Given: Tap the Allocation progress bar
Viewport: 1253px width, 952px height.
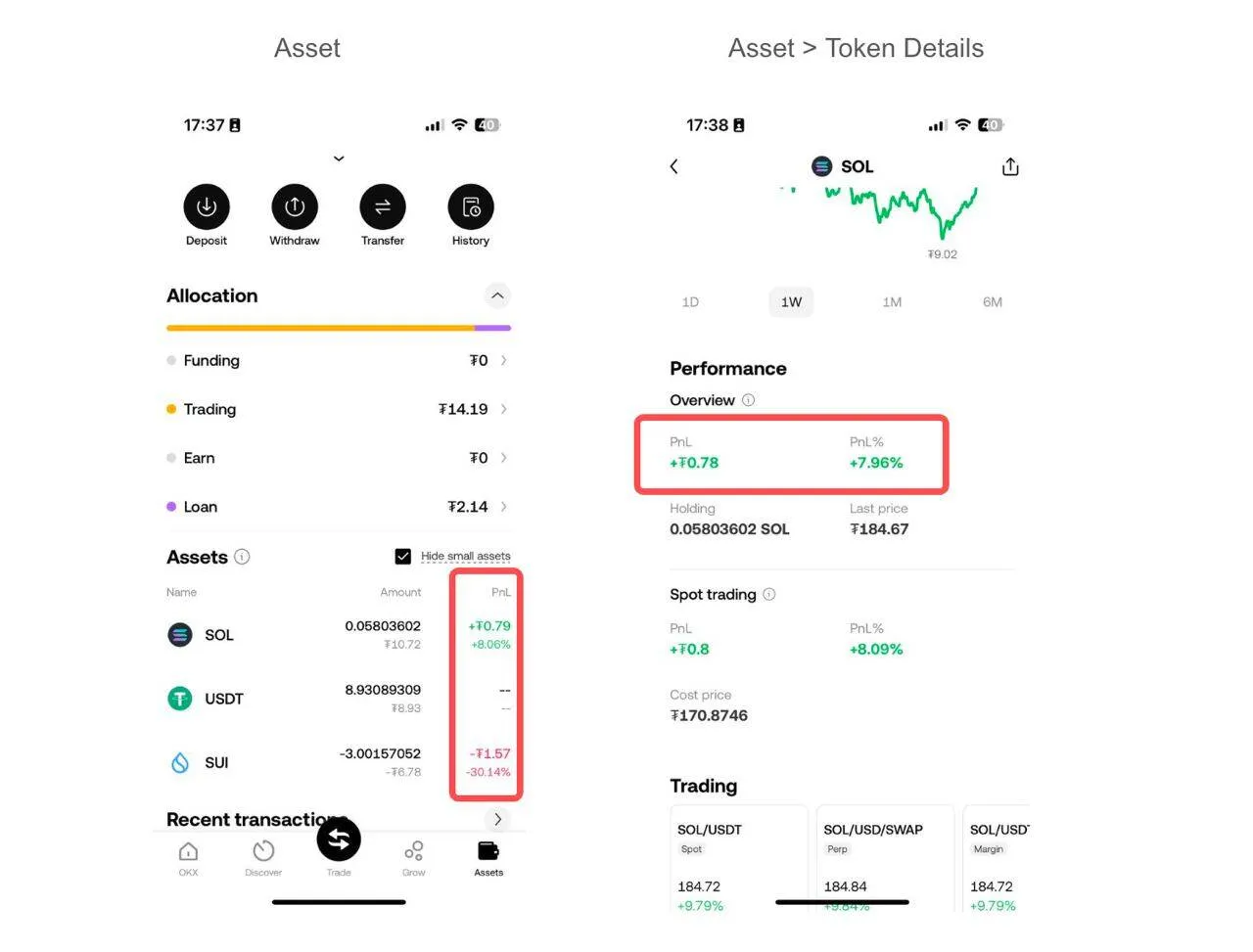Looking at the screenshot, I should click(x=338, y=328).
